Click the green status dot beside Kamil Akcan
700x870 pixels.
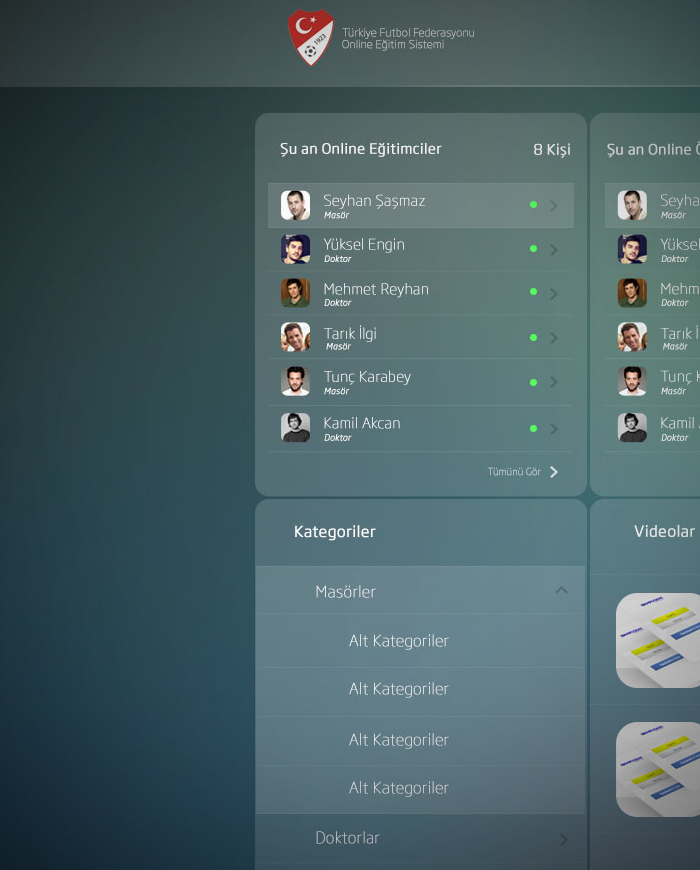click(x=533, y=428)
